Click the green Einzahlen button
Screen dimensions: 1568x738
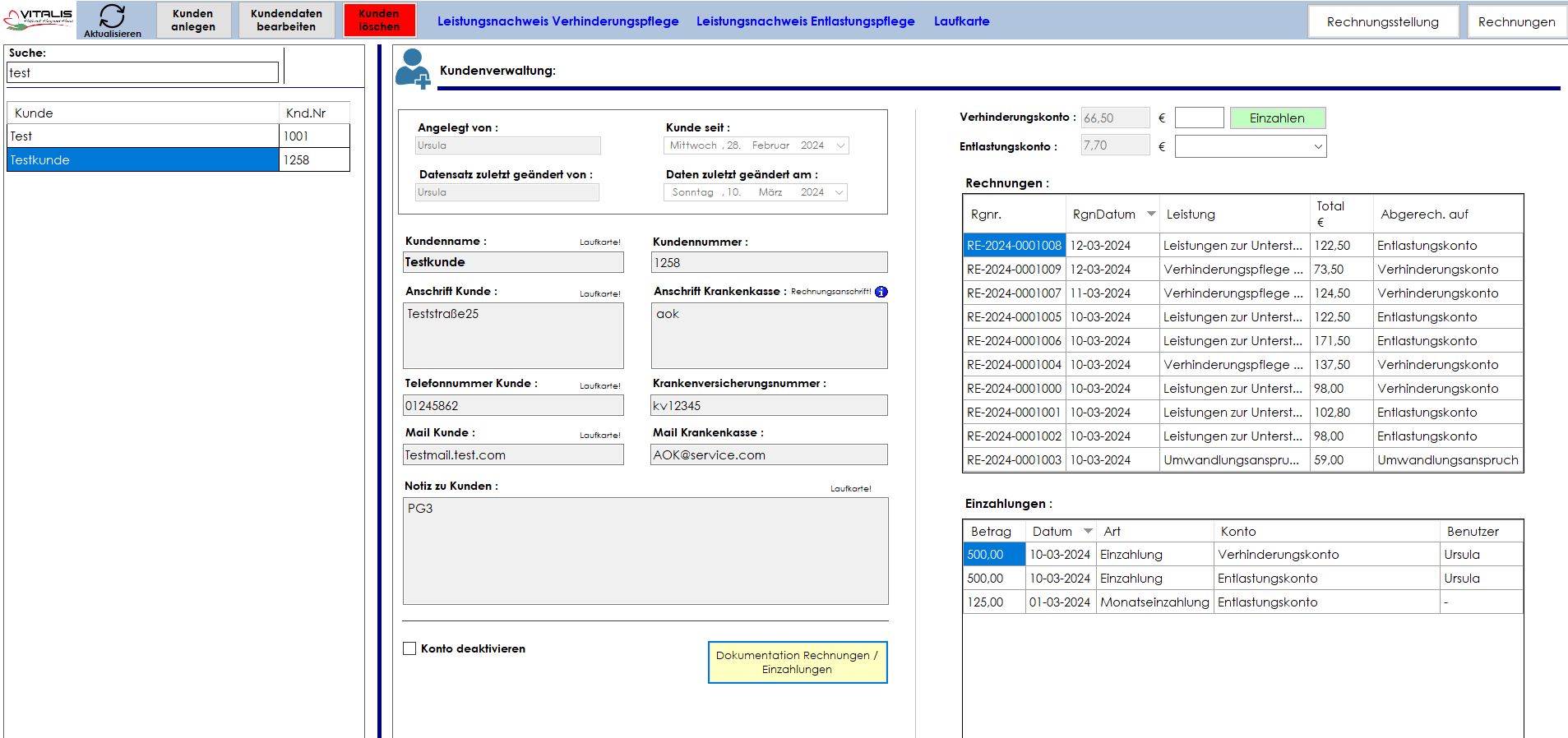point(1277,118)
